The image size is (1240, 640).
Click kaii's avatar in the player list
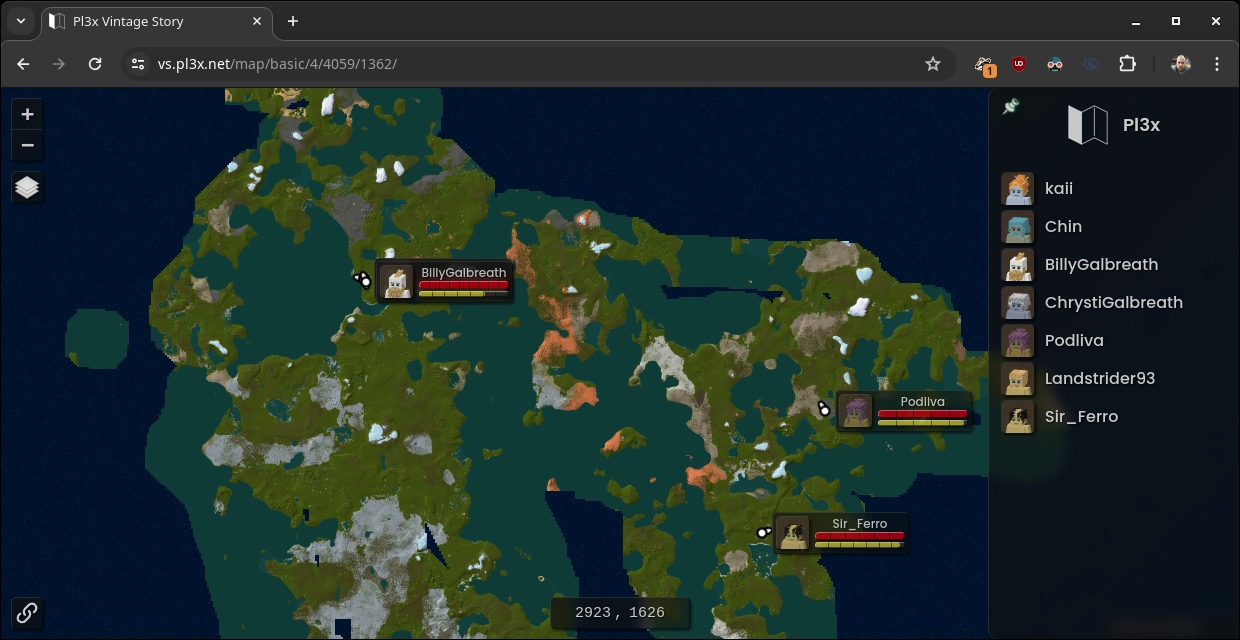1018,188
